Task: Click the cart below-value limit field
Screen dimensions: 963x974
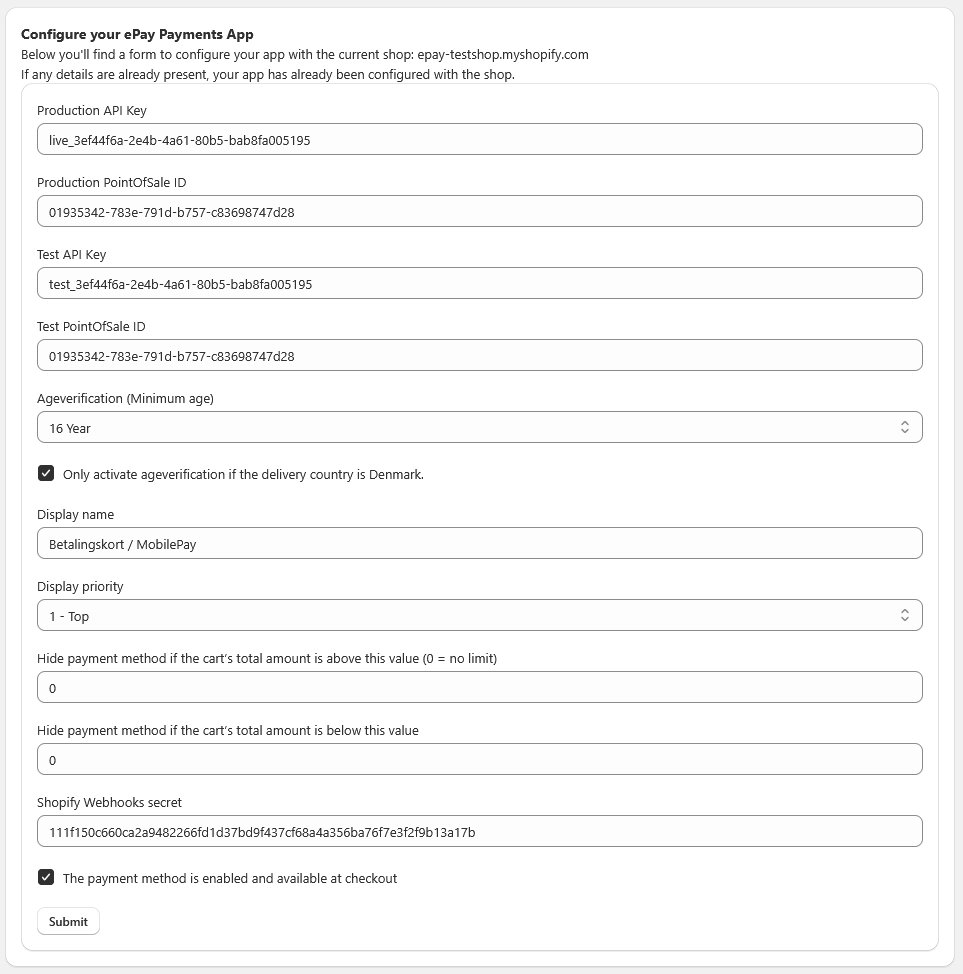Action: (478, 759)
